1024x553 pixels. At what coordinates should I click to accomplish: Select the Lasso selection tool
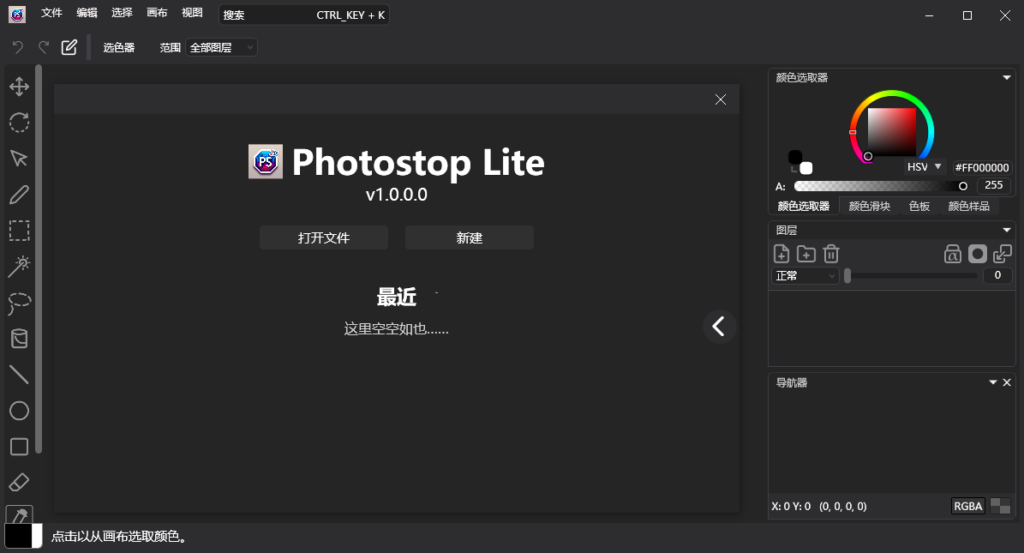pos(19,303)
